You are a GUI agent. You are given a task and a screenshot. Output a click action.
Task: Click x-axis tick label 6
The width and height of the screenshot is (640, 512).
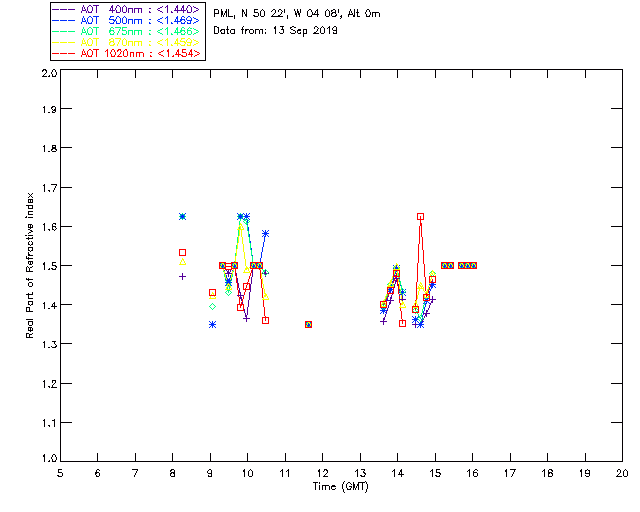tap(98, 473)
